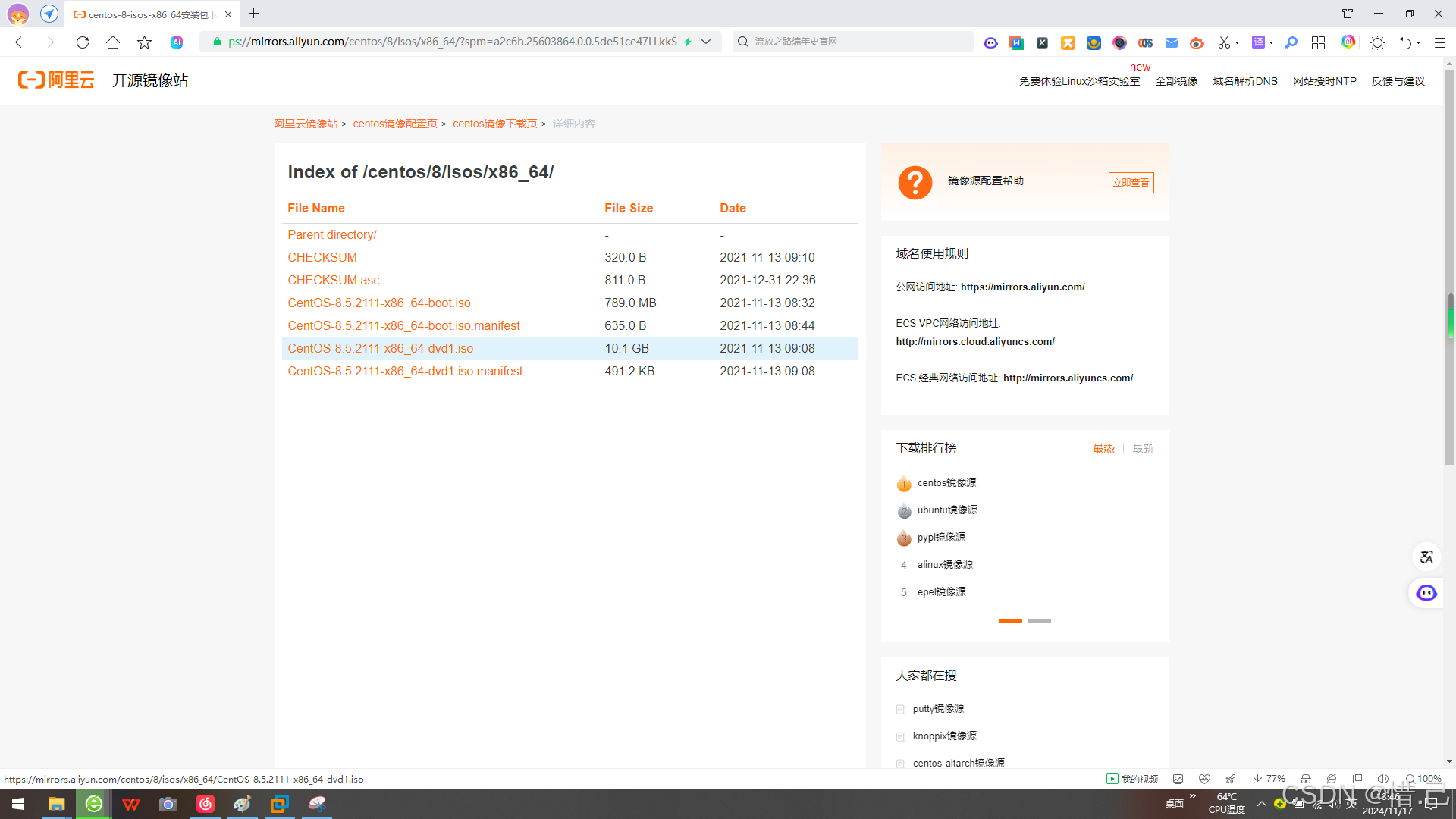Open the Weibo extension icon
This screenshot has height=819, width=1456.
click(x=1197, y=42)
